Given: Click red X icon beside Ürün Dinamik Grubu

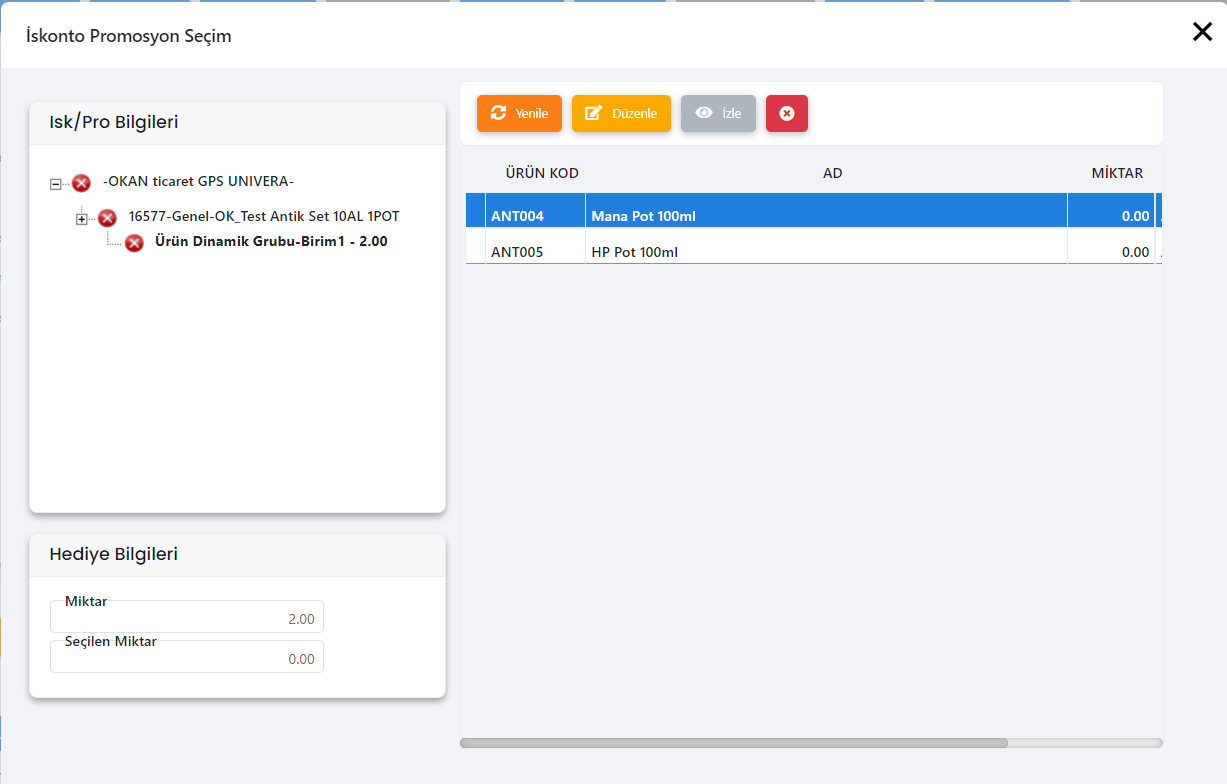Looking at the screenshot, I should click(x=134, y=243).
